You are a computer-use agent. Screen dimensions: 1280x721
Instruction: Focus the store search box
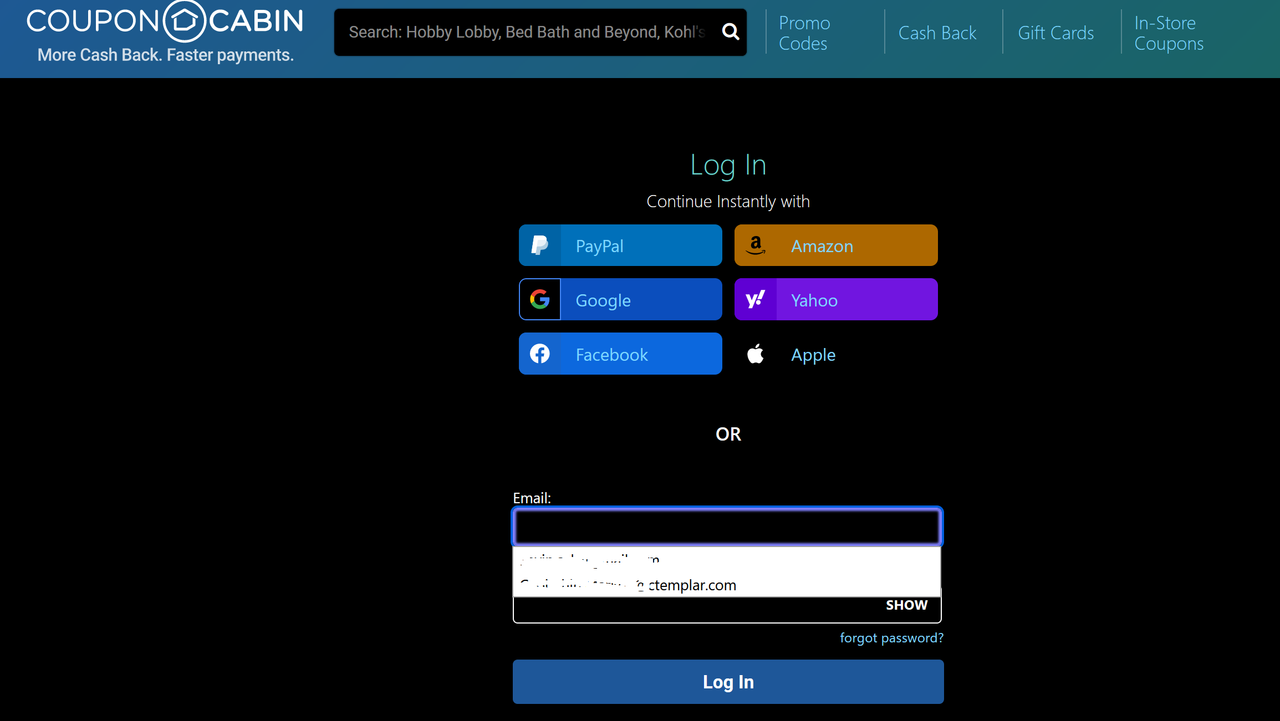tap(540, 32)
